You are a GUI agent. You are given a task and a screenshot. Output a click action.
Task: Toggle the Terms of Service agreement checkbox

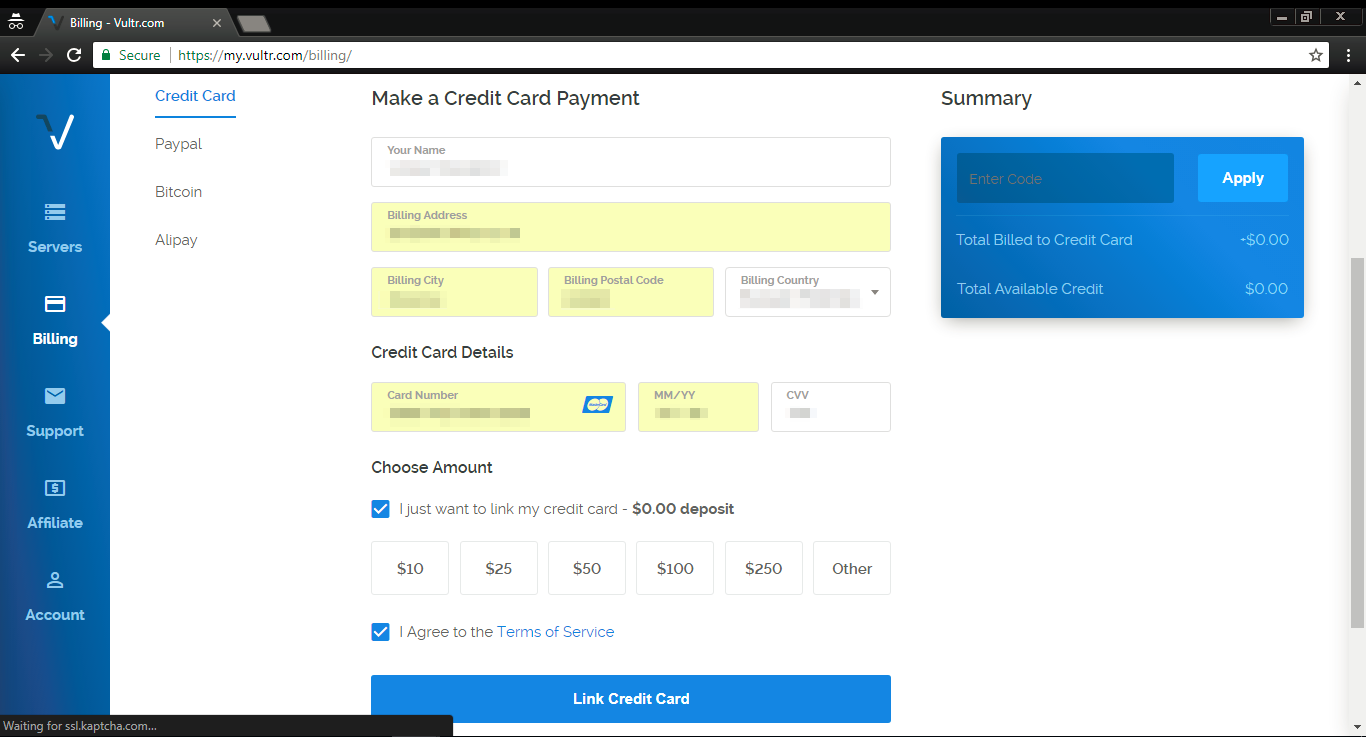[x=380, y=632]
